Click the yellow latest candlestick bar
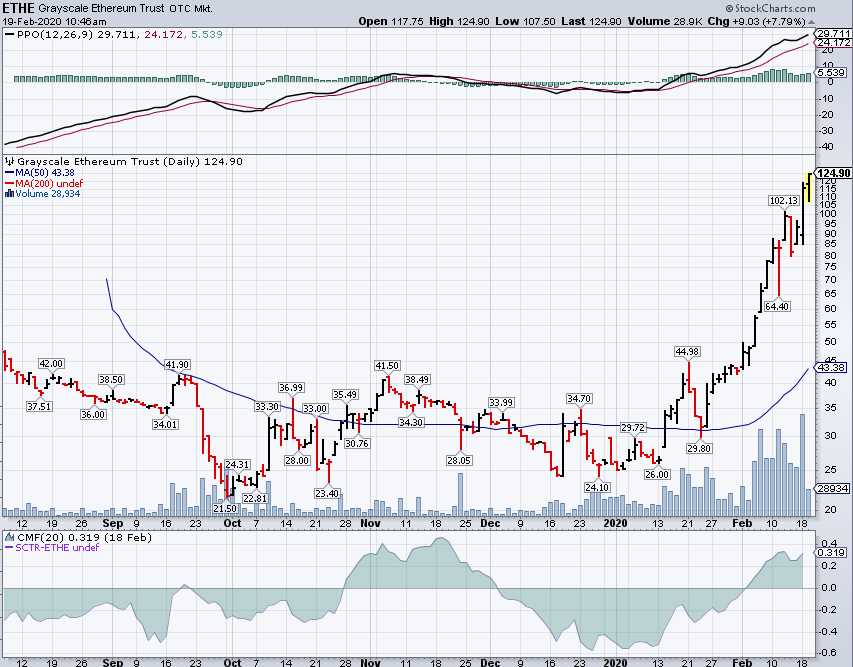 (807, 188)
